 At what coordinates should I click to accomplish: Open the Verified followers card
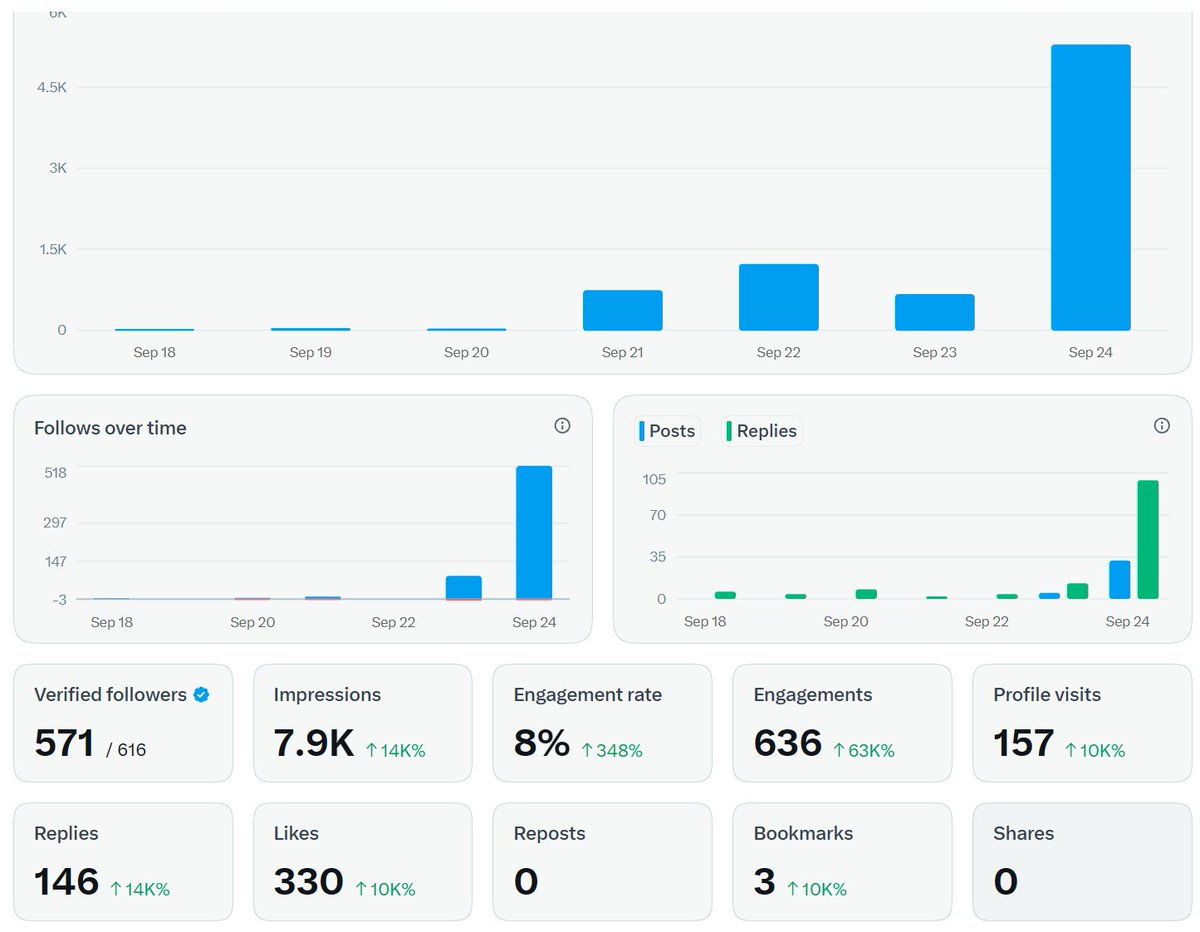(123, 723)
